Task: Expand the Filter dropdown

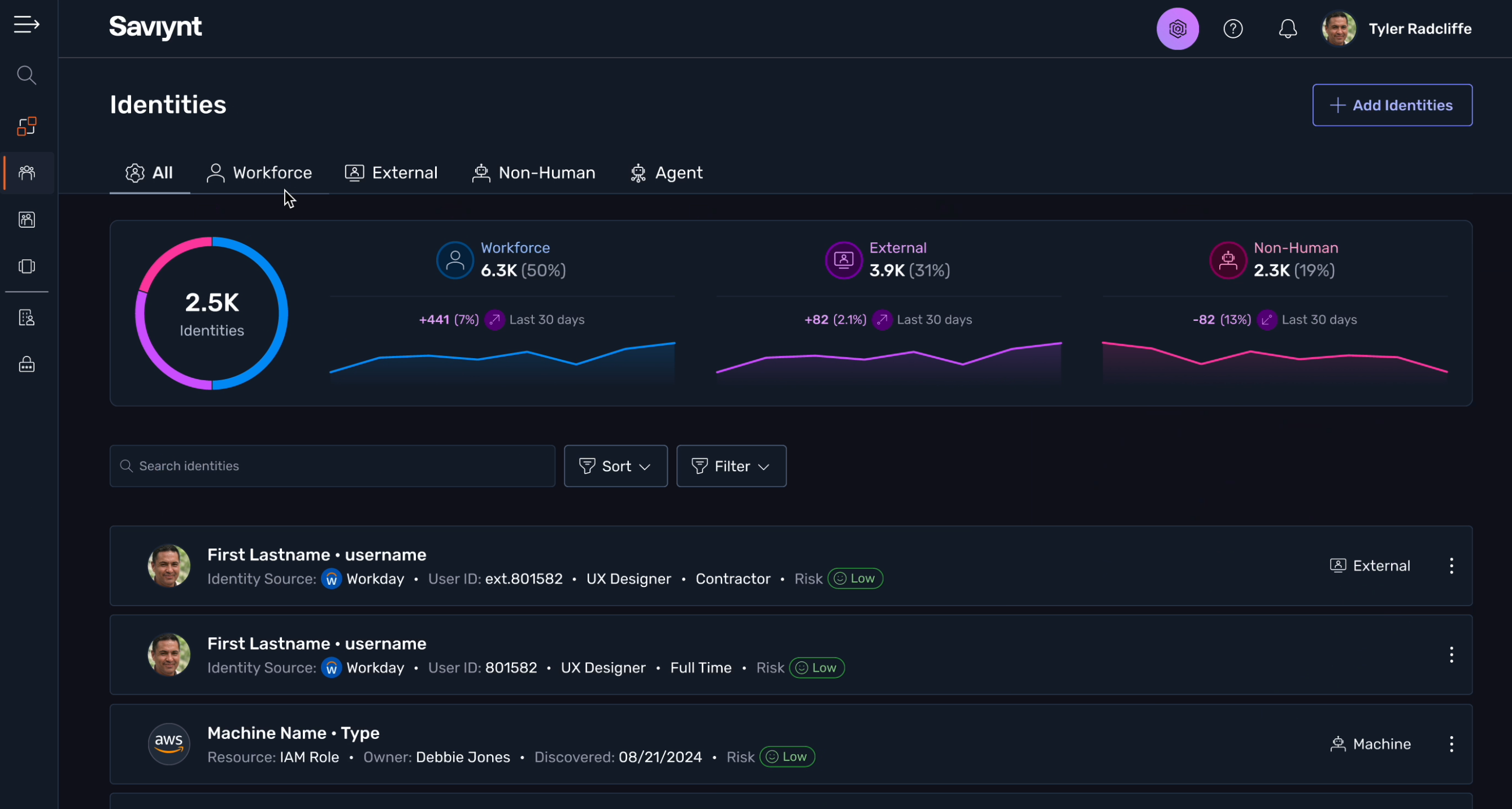Action: 731,466
